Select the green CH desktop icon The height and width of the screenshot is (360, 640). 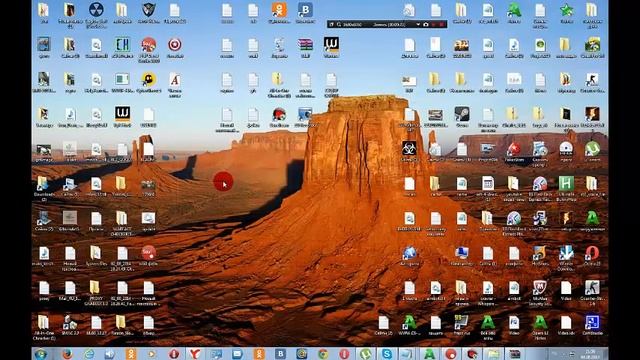[122, 44]
